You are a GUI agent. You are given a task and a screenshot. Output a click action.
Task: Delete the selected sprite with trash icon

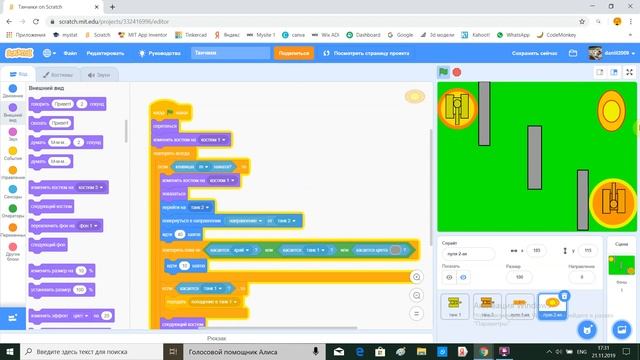point(564,296)
